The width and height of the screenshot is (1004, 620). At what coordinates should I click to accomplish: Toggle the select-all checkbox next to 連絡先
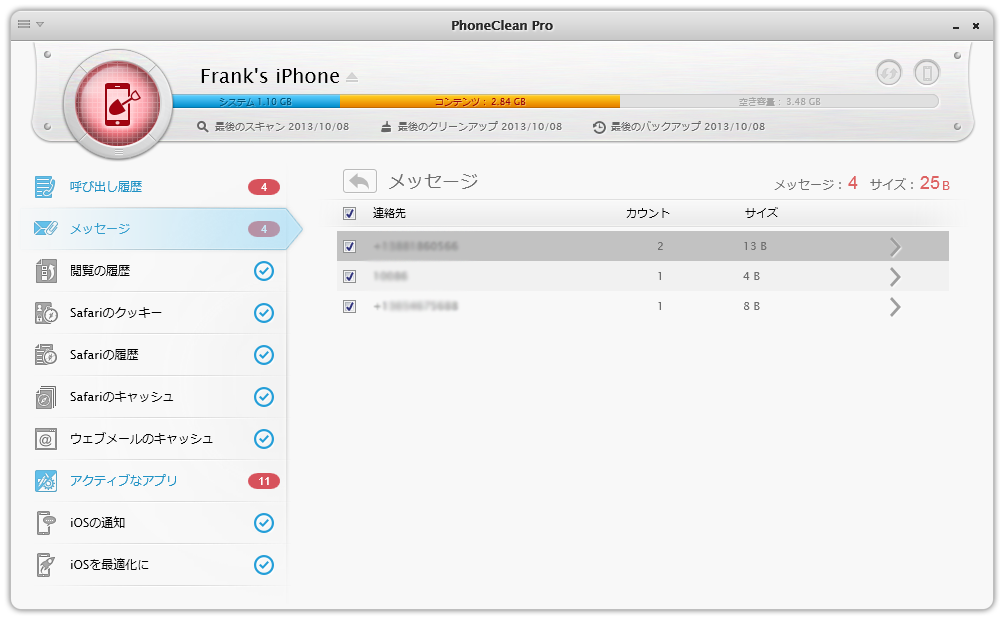point(350,214)
